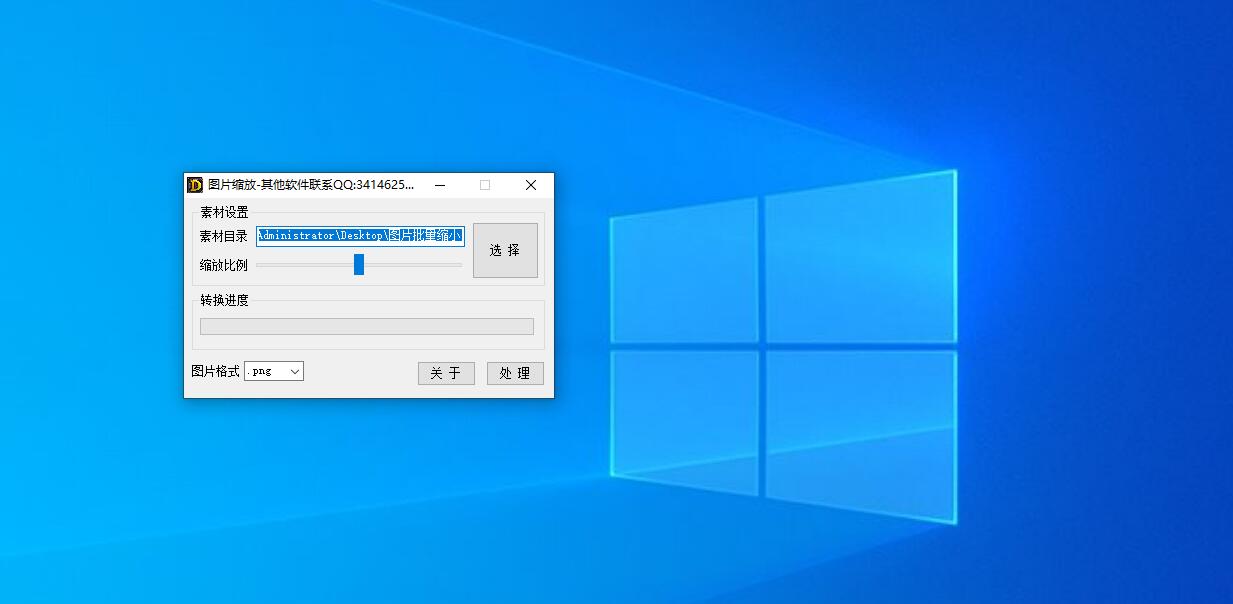Click the 素材设置 group heading
The height and width of the screenshot is (604, 1233).
tap(224, 212)
